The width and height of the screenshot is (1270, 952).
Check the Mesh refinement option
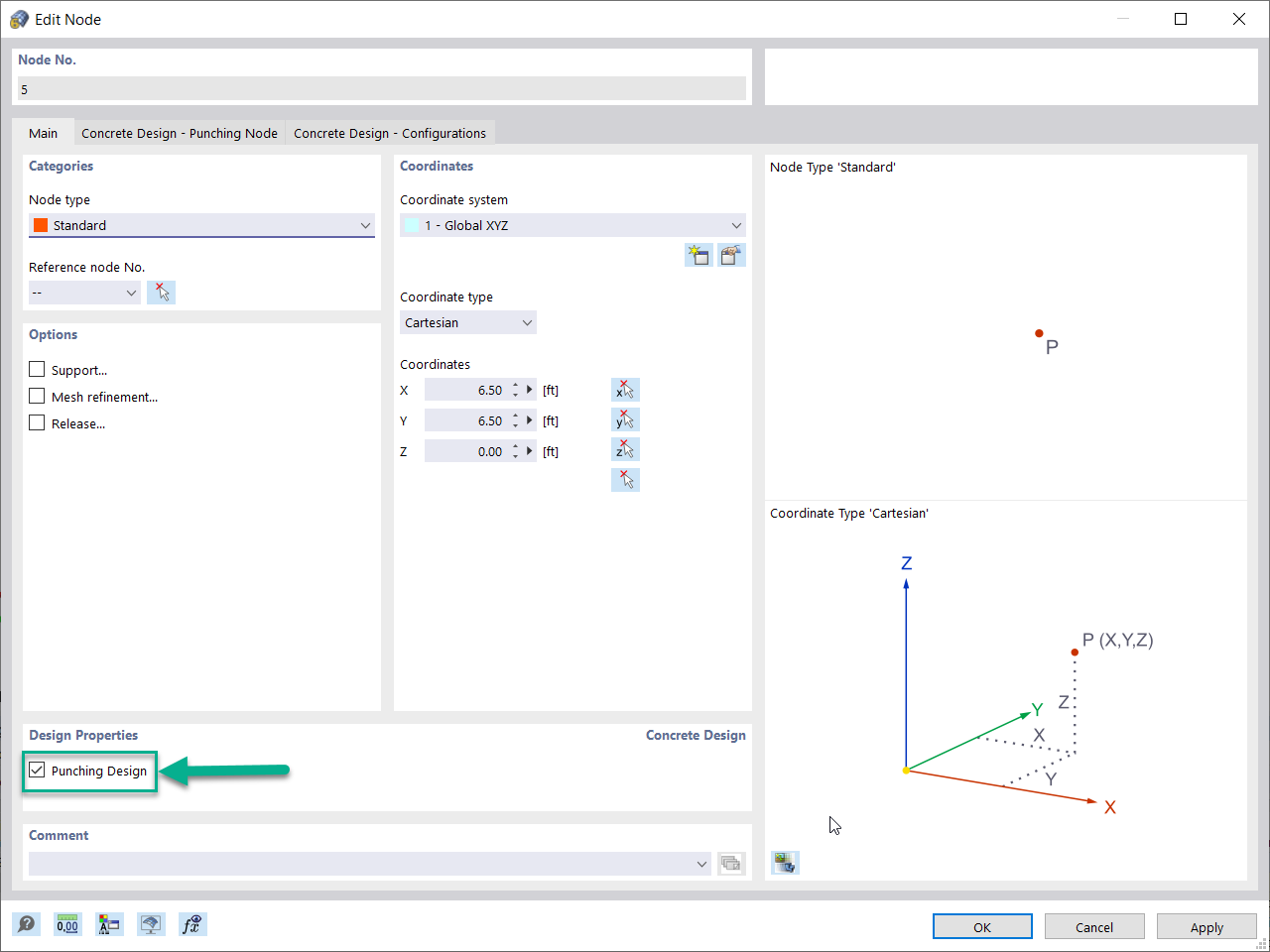37,396
